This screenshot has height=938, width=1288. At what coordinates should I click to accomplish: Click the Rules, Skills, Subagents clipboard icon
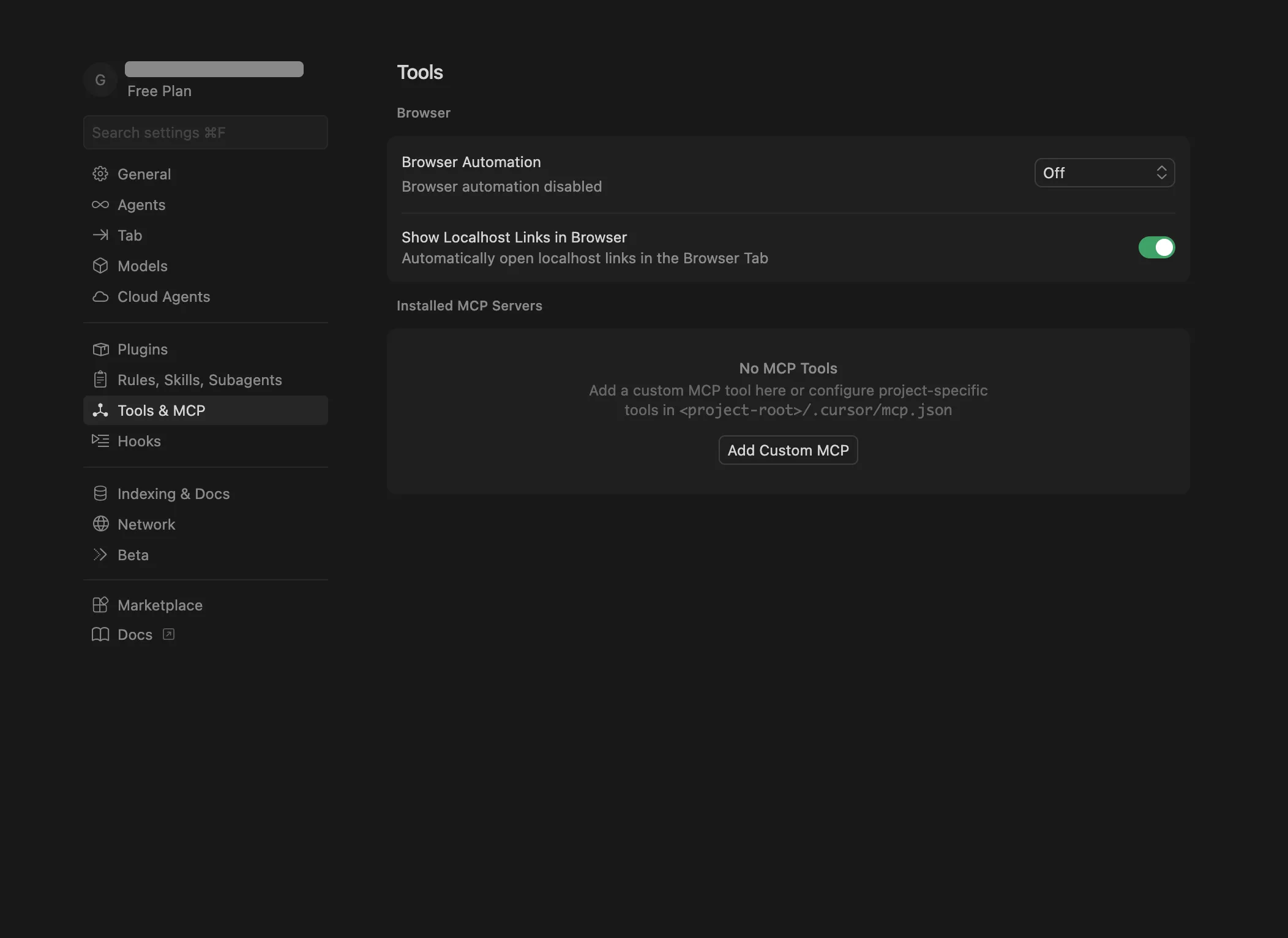(x=100, y=380)
